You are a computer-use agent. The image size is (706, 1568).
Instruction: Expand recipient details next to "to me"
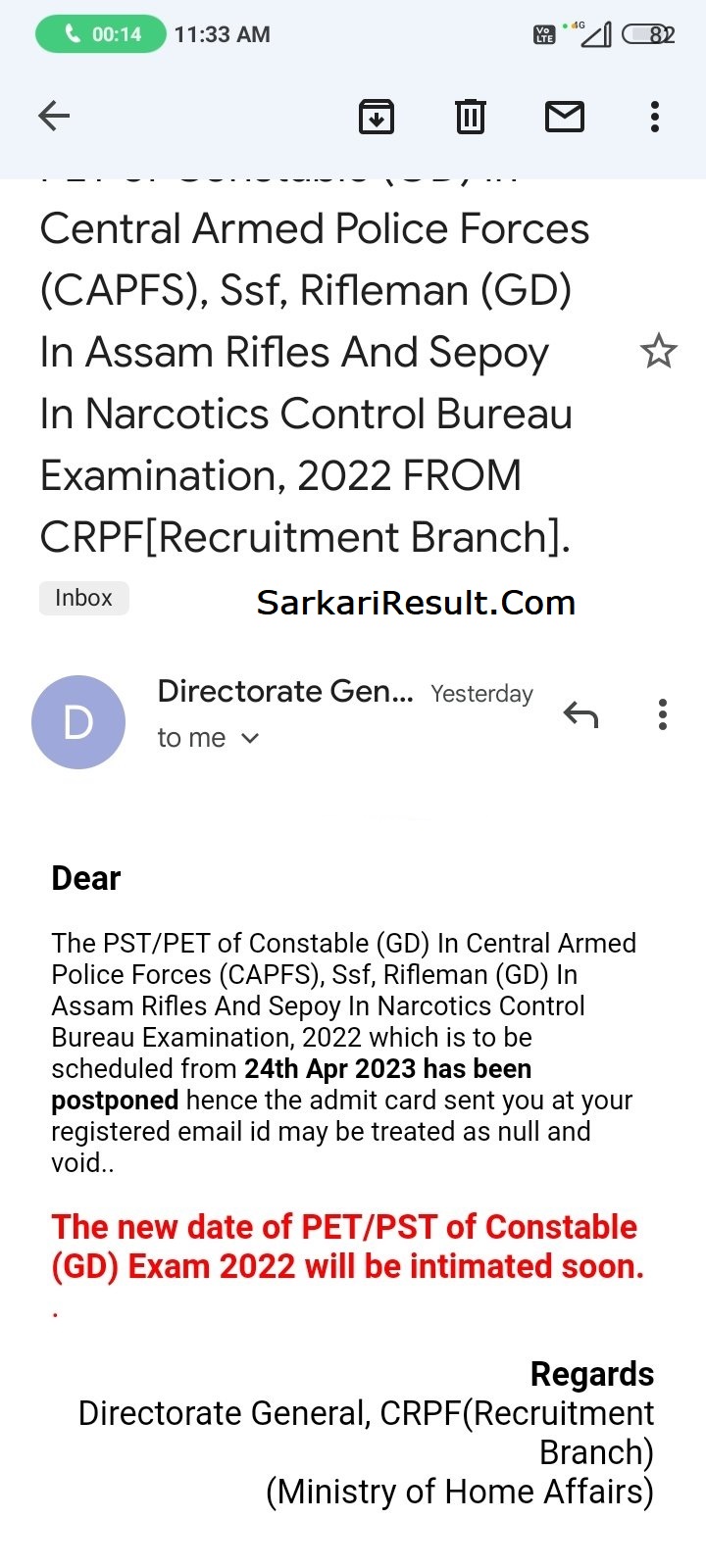pos(250,738)
